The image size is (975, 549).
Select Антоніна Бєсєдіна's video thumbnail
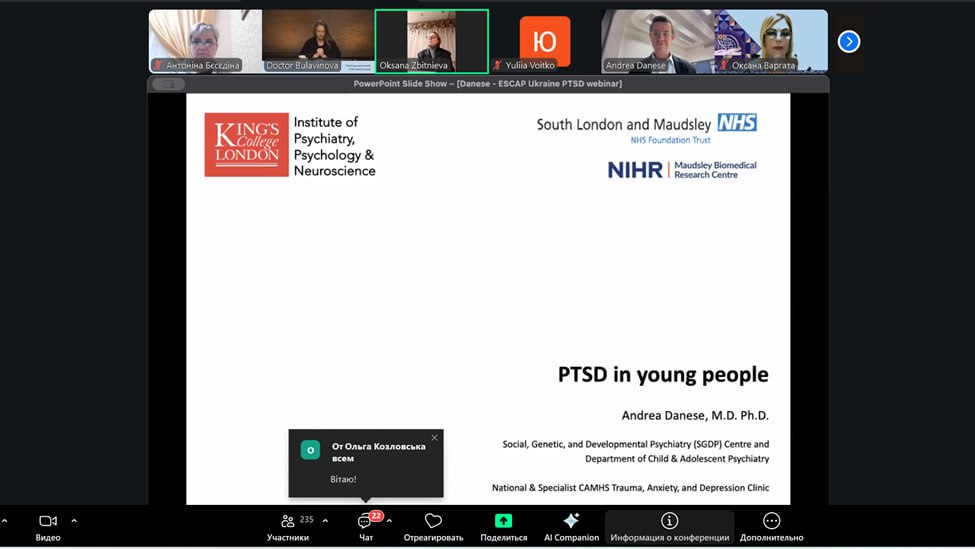pos(205,41)
